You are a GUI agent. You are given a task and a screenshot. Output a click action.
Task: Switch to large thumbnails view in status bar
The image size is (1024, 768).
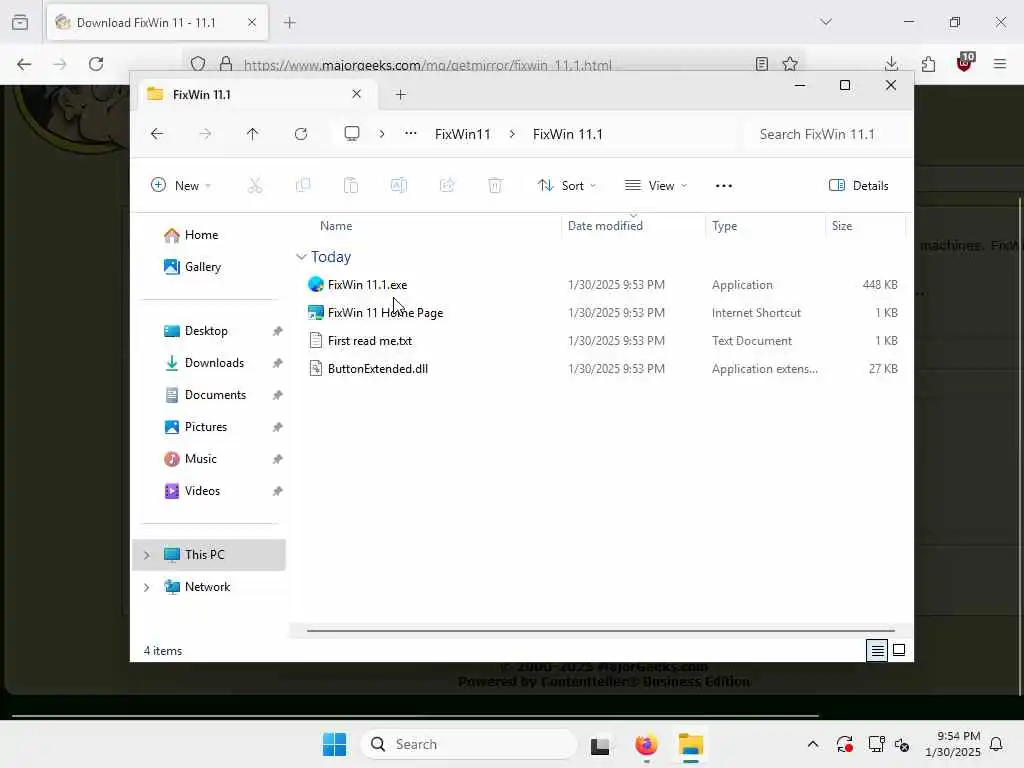click(x=899, y=650)
